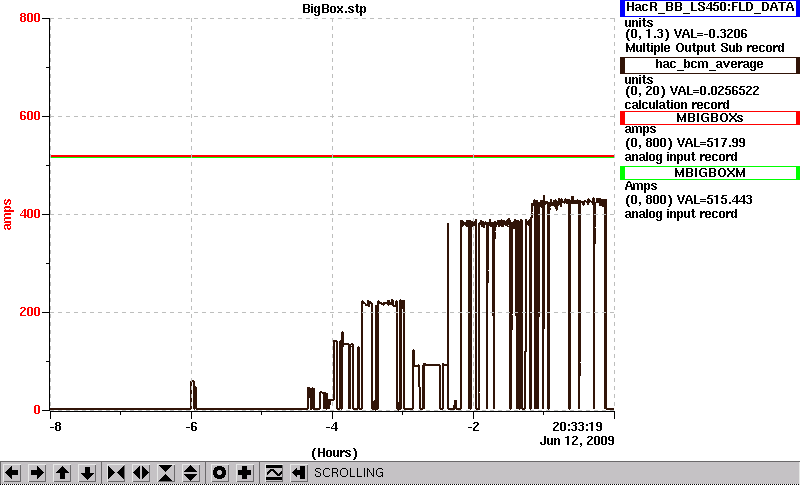
Task: Click the plus-sign toolbar button
Action: tap(245, 473)
